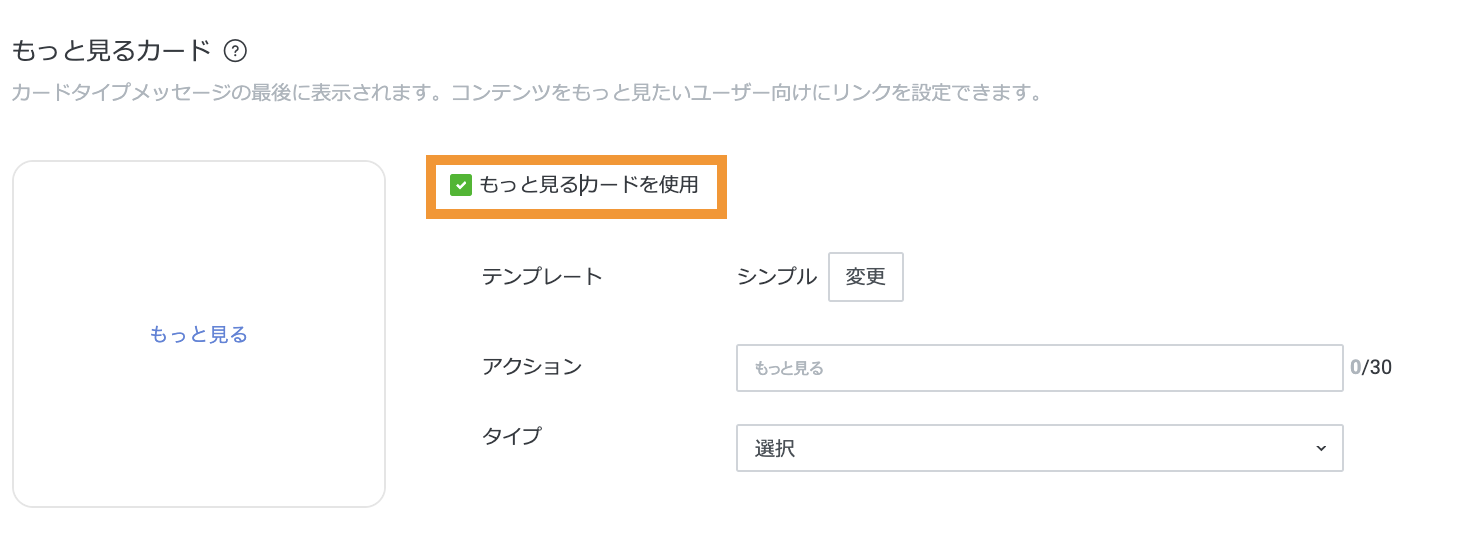The width and height of the screenshot is (1476, 546).
Task: Click the blue もっと見る link in the preview card
Action: click(198, 335)
